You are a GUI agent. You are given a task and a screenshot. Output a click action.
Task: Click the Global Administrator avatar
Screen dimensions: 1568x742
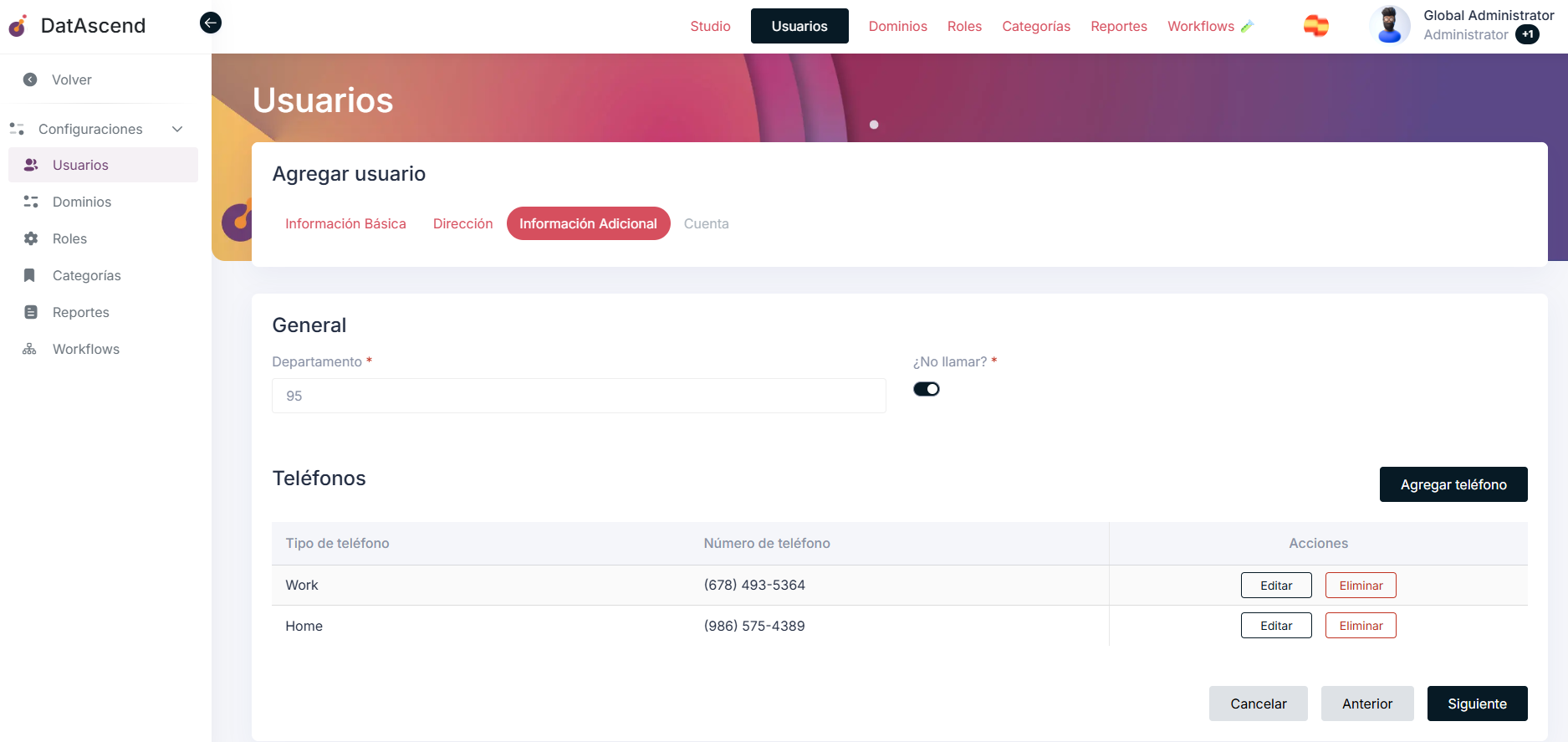pos(1389,25)
